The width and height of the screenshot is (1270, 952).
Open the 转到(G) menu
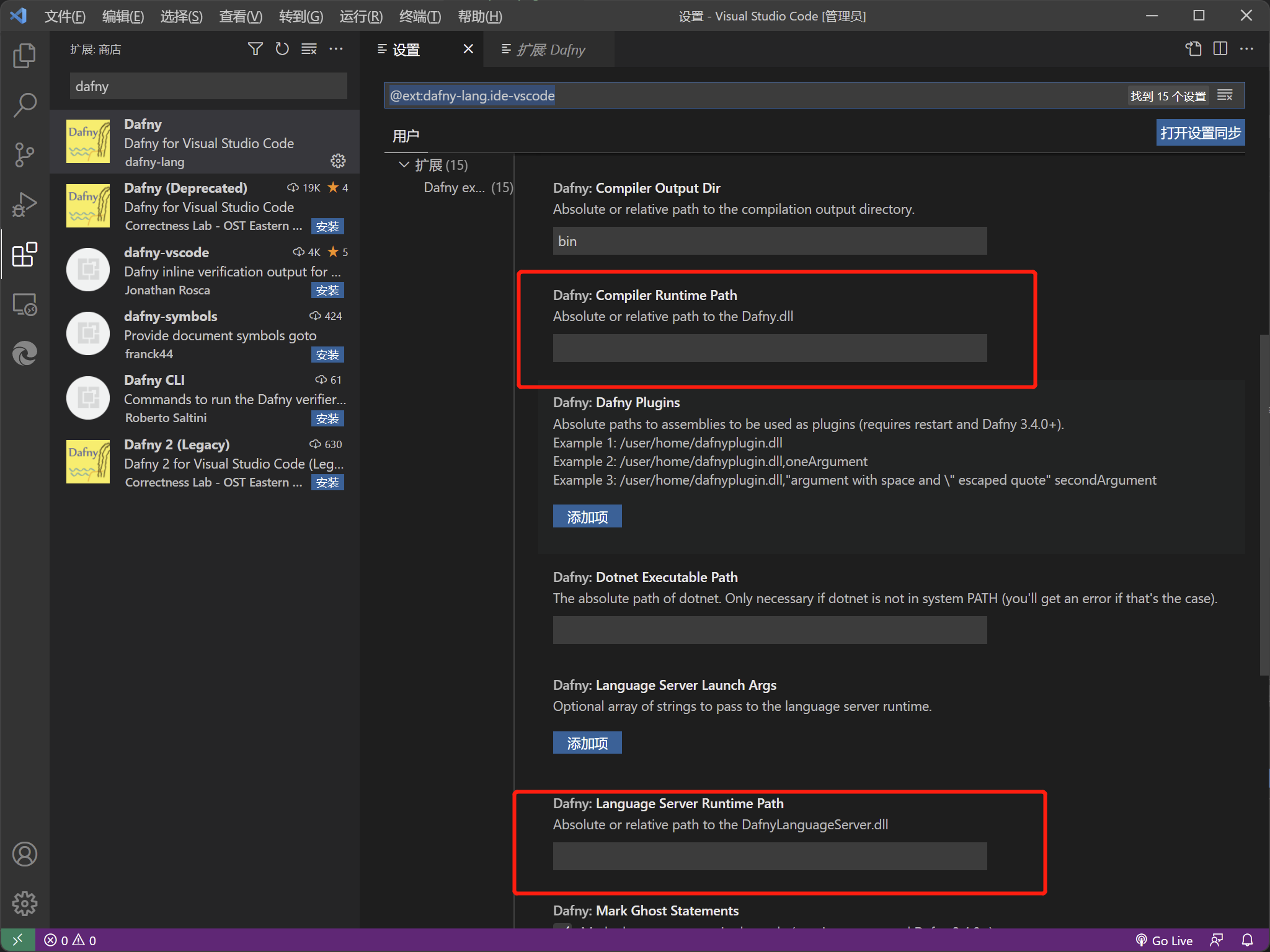coord(301,16)
